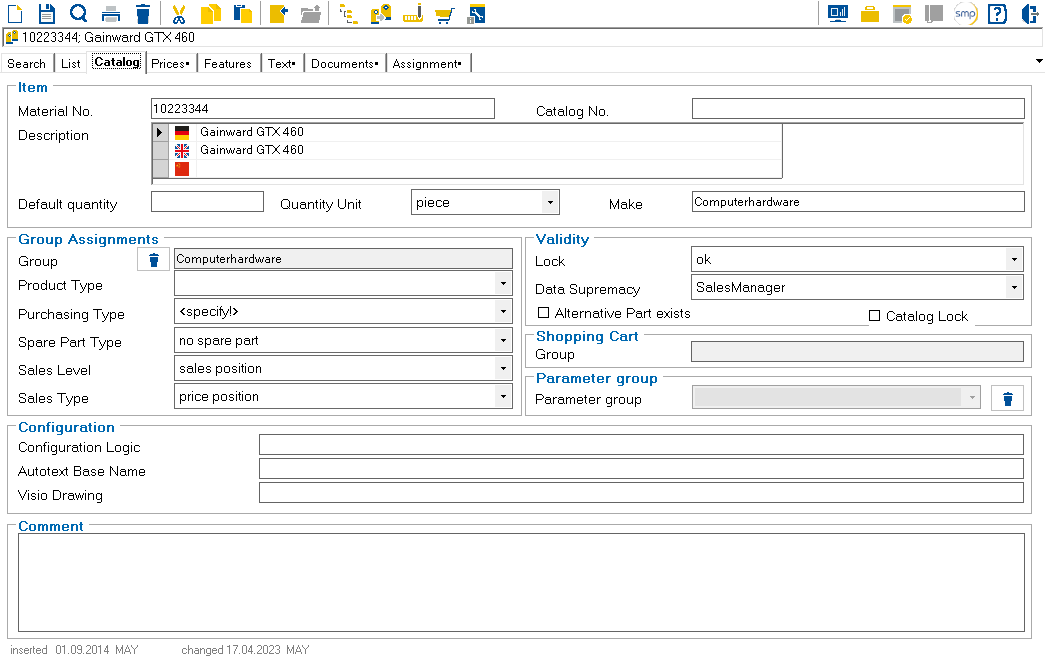The width and height of the screenshot is (1045, 660).
Task: Click the wrench tools icon
Action: point(477,13)
